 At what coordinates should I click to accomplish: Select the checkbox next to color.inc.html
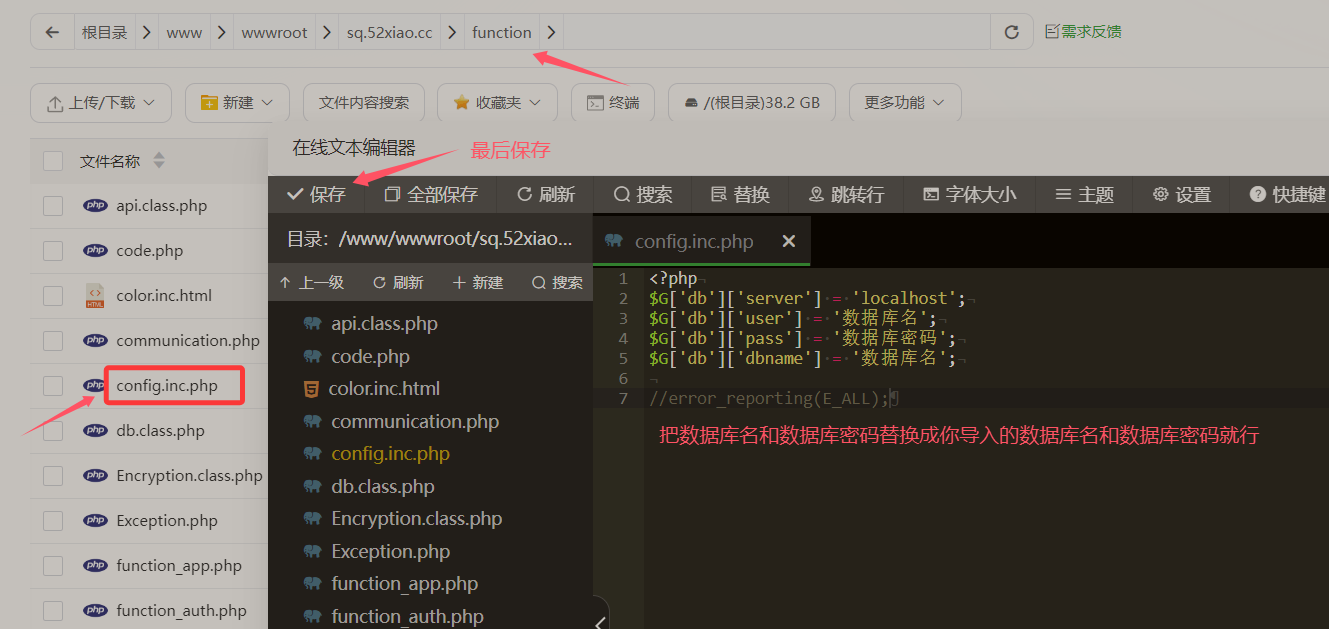(x=53, y=296)
